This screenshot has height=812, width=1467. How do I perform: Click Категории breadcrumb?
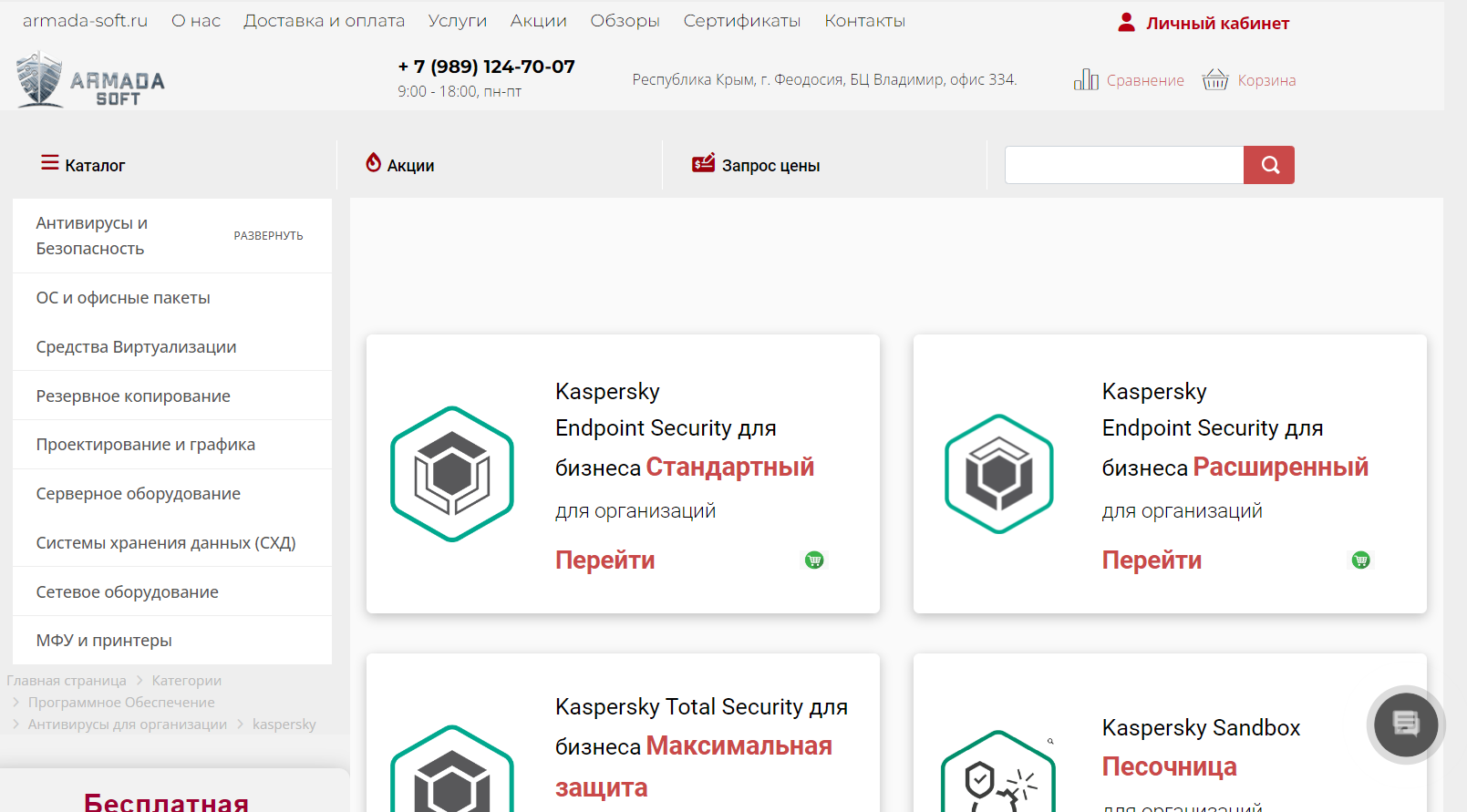tap(187, 681)
